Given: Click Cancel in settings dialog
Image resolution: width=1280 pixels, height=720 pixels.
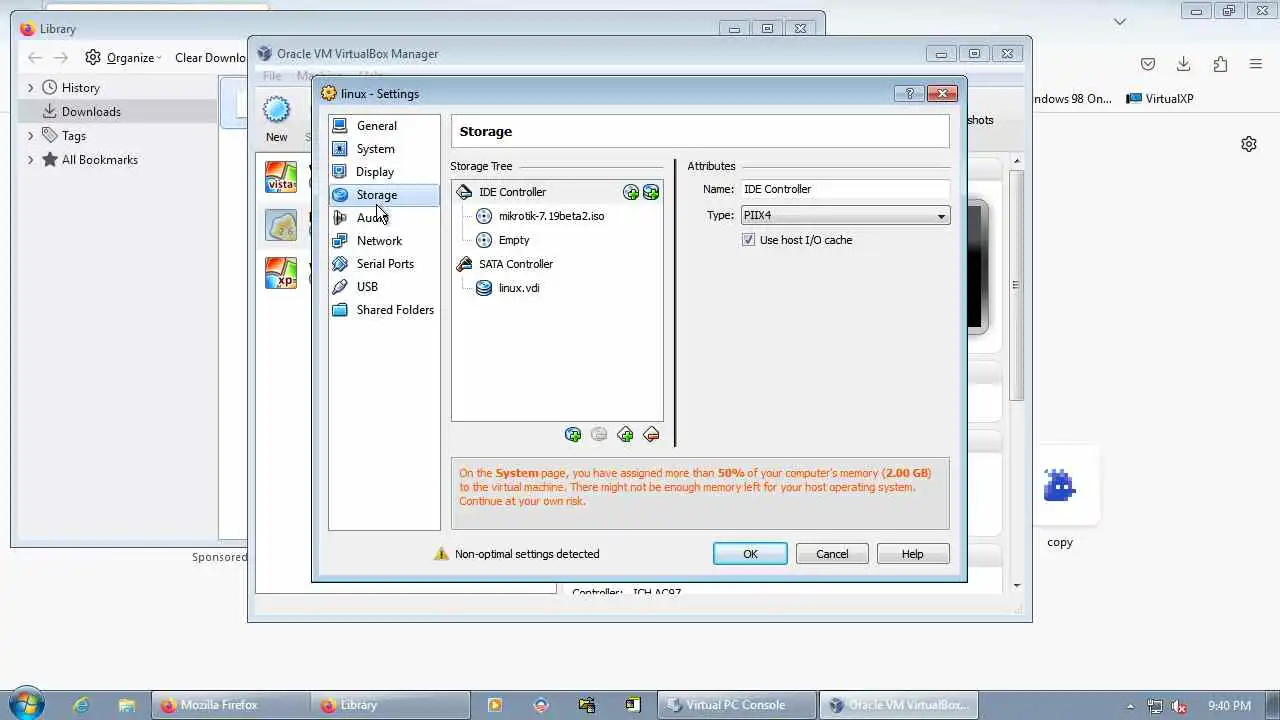Looking at the screenshot, I should (x=832, y=554).
